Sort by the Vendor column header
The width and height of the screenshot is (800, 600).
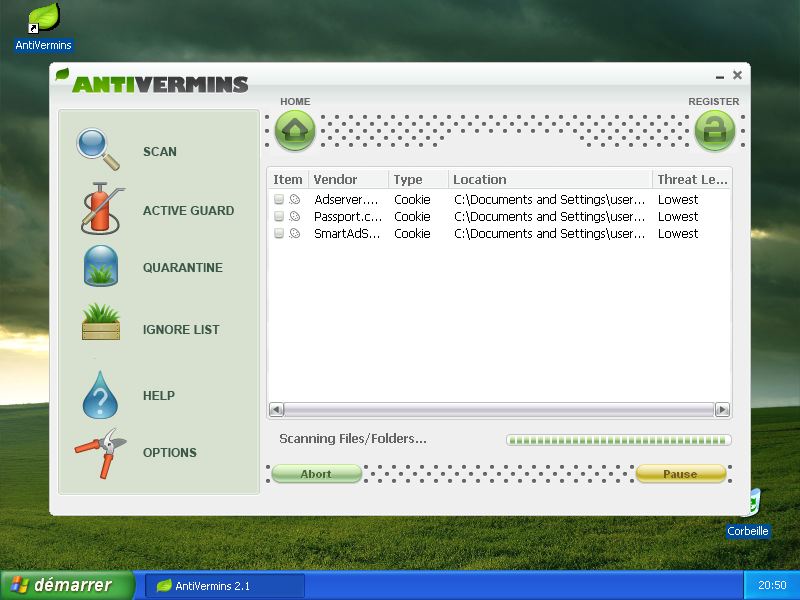[348, 179]
